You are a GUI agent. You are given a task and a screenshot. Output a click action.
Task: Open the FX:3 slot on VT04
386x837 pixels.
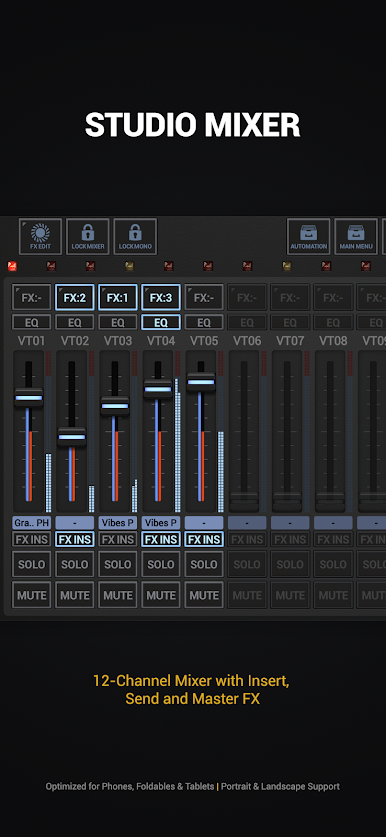click(x=161, y=297)
